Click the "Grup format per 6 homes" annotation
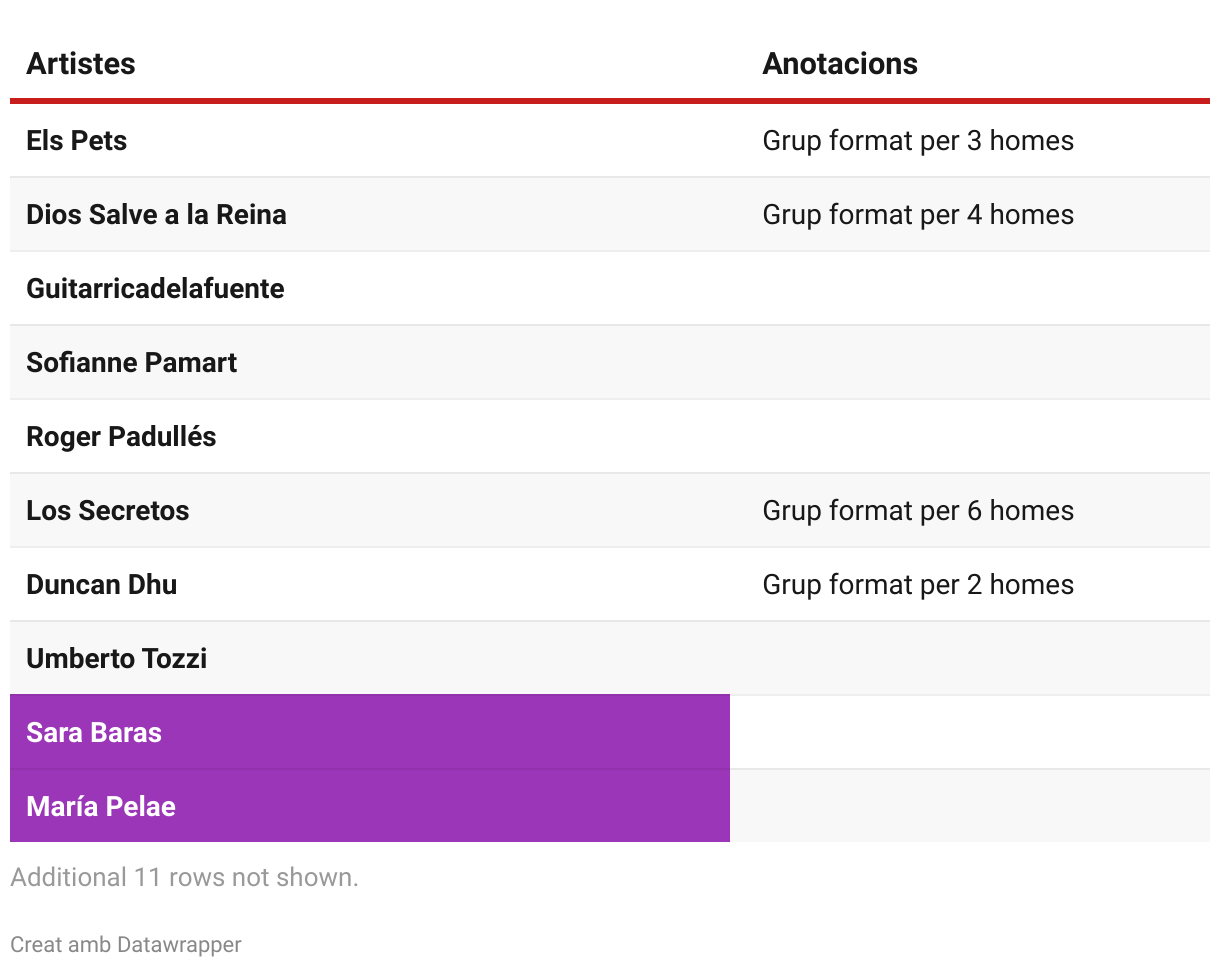The height and width of the screenshot is (968, 1220). (x=918, y=511)
